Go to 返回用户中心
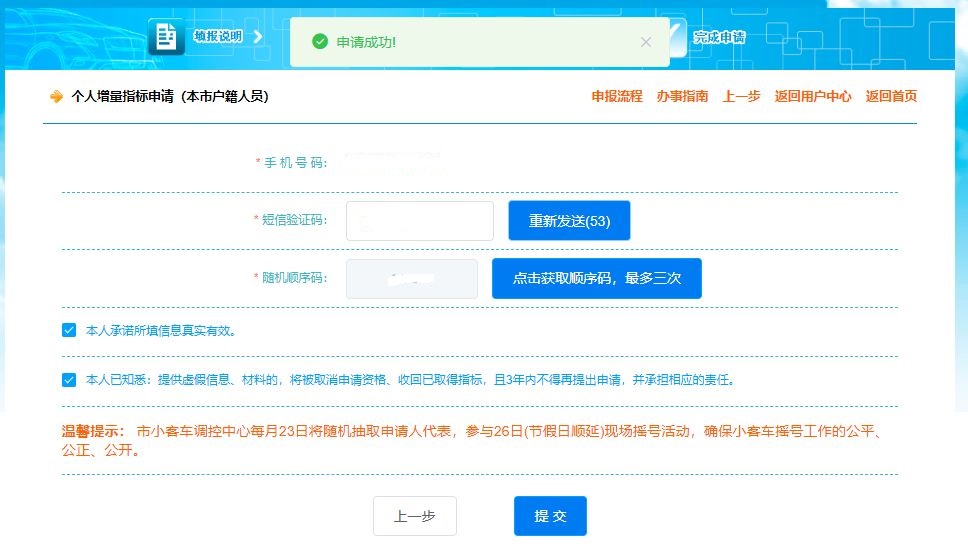968x560 pixels. 812,96
